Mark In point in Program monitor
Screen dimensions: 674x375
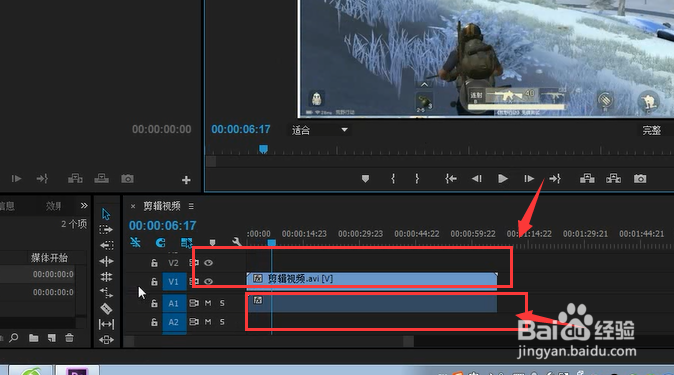(393, 178)
